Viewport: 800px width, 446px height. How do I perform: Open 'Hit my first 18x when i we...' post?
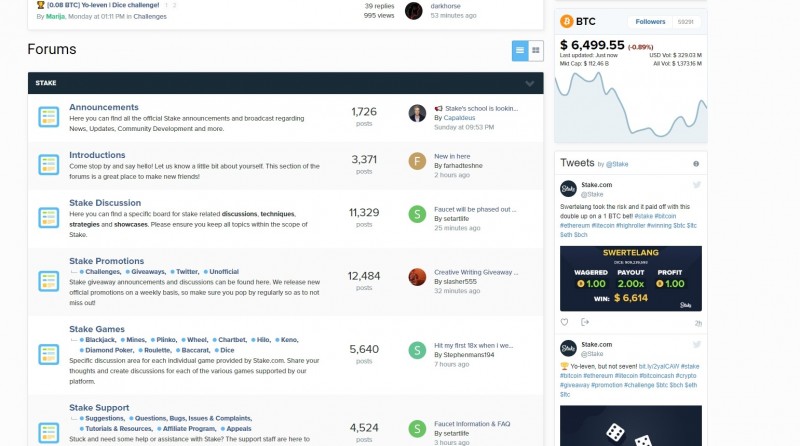(x=473, y=346)
